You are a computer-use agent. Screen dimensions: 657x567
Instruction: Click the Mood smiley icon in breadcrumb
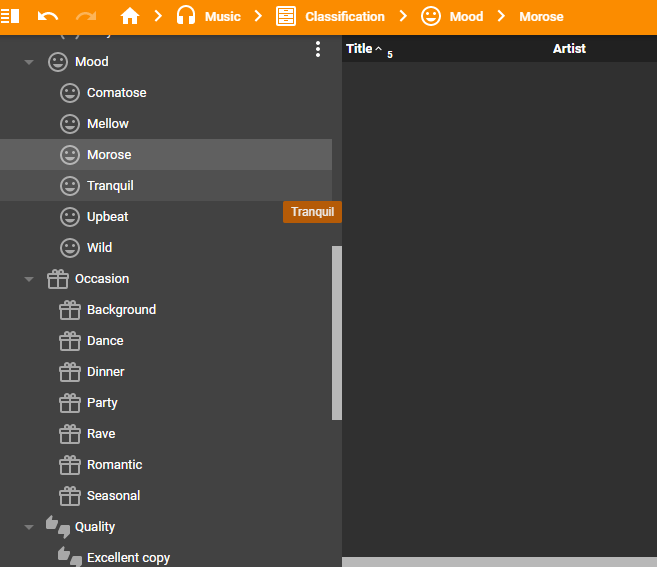click(x=431, y=16)
